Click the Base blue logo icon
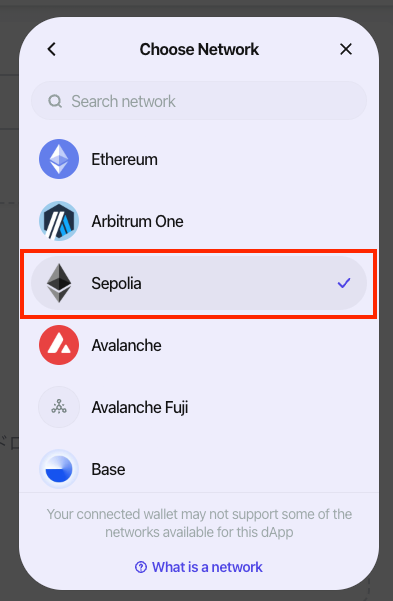Image resolution: width=393 pixels, height=601 pixels. (59, 469)
